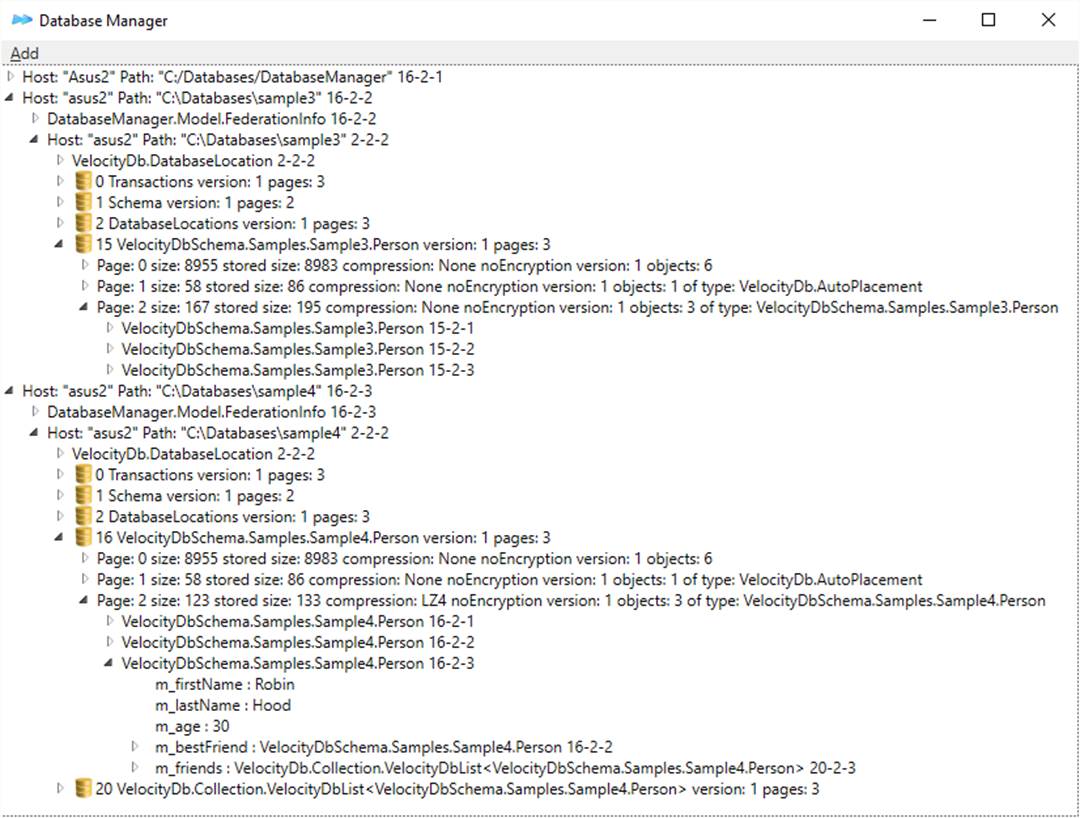Minimize the Database Manager window
This screenshot has height=818, width=1080.
tap(929, 20)
